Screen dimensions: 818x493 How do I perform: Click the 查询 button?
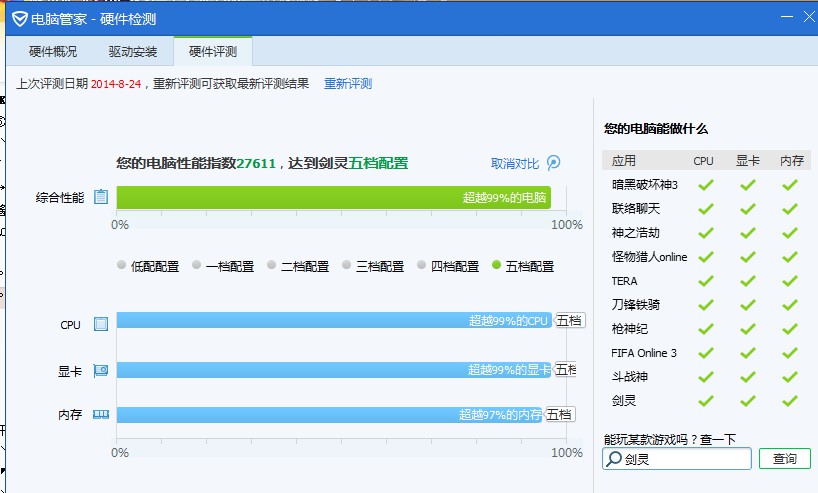coord(785,459)
